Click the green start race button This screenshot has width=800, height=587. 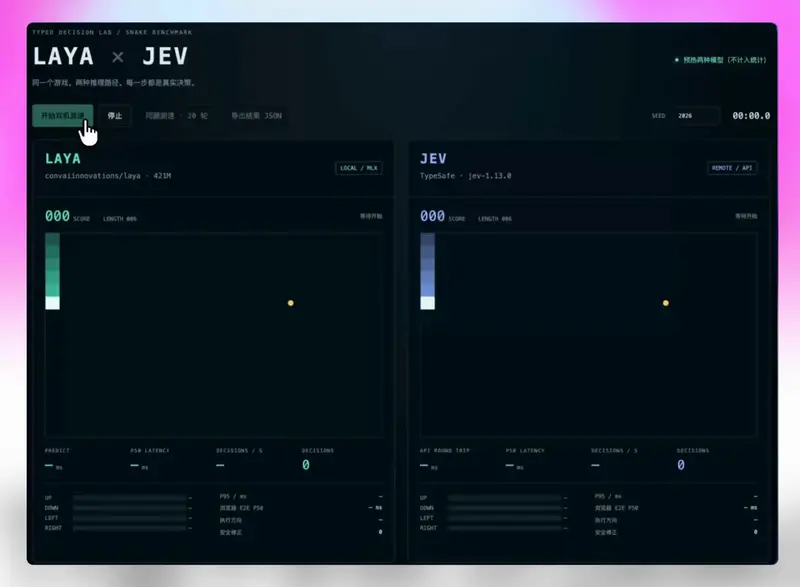coord(63,116)
